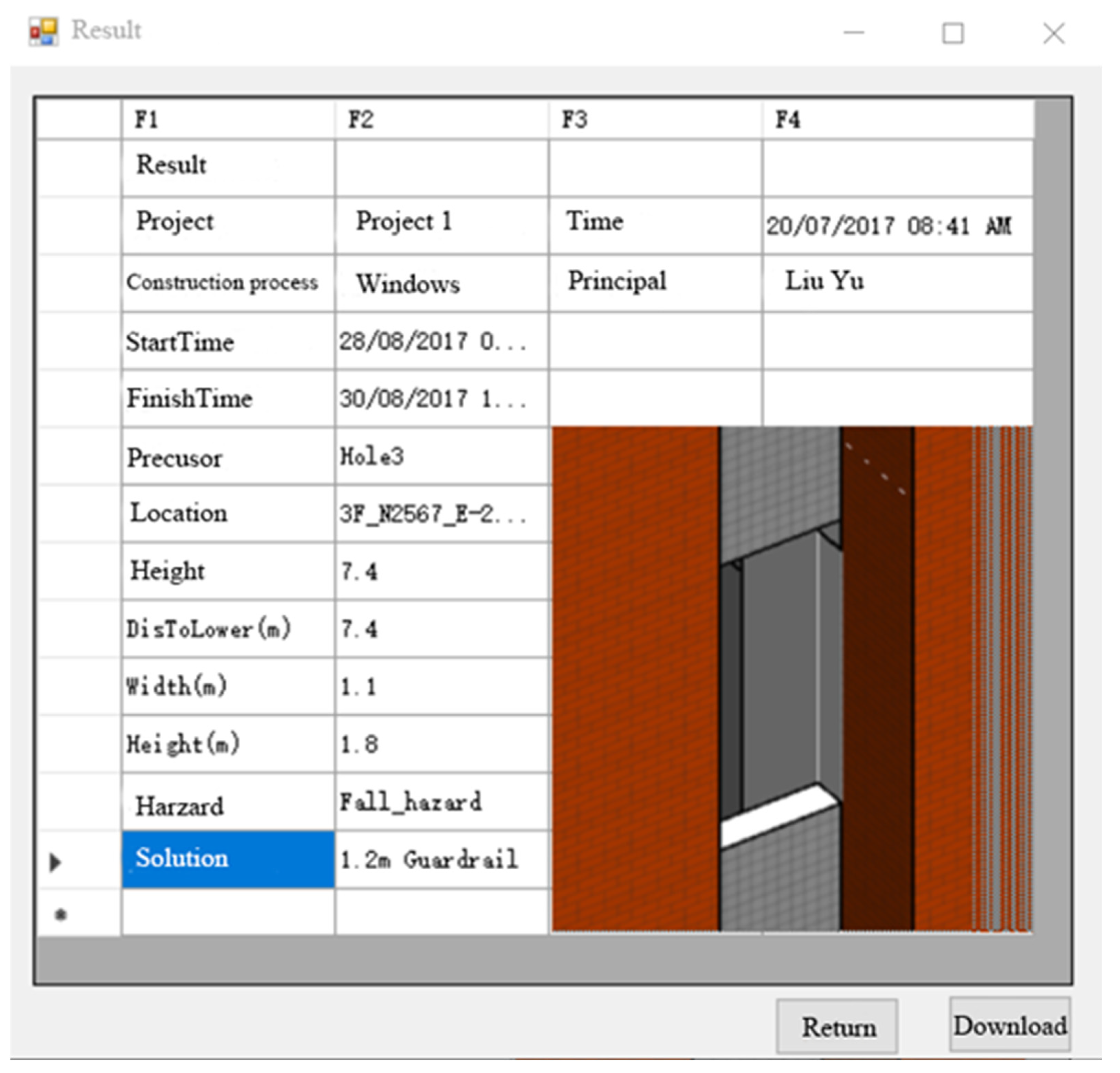Select the truncated StartTime date cell

click(x=441, y=341)
